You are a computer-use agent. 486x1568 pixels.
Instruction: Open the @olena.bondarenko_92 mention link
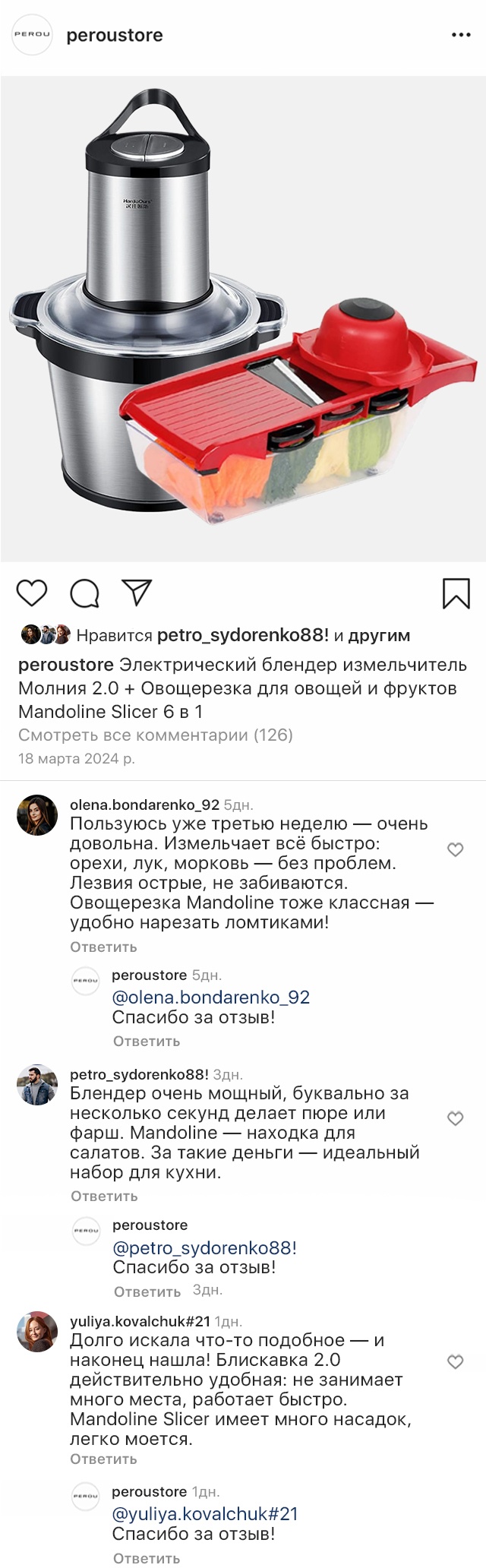click(211, 997)
